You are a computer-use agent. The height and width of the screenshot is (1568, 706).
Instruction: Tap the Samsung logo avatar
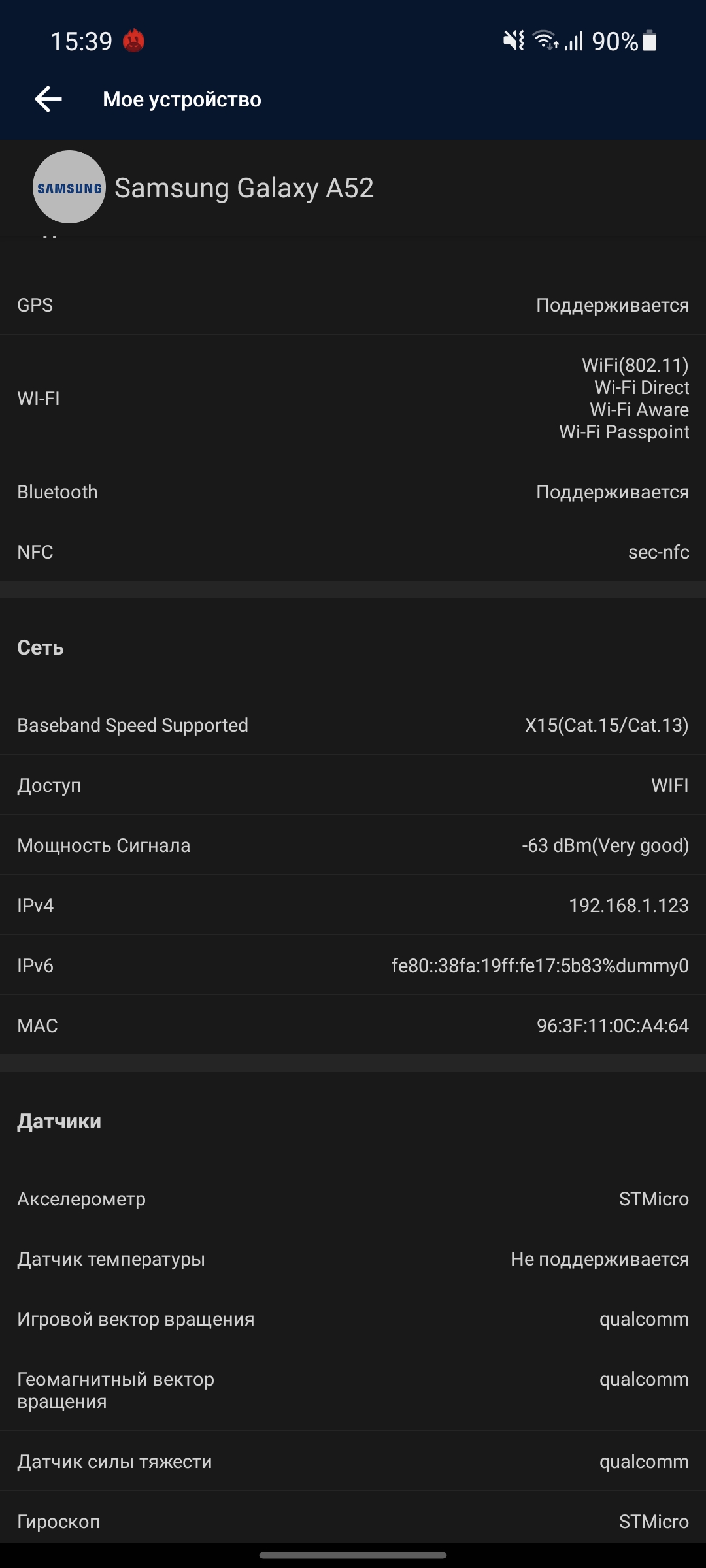(69, 188)
